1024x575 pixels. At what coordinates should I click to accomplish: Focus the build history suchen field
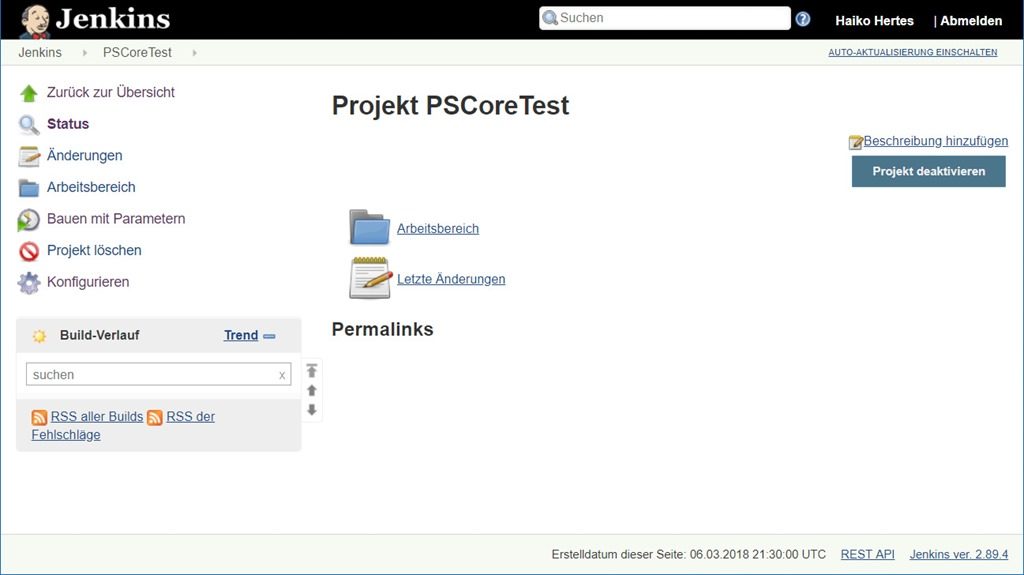pyautogui.click(x=150, y=375)
